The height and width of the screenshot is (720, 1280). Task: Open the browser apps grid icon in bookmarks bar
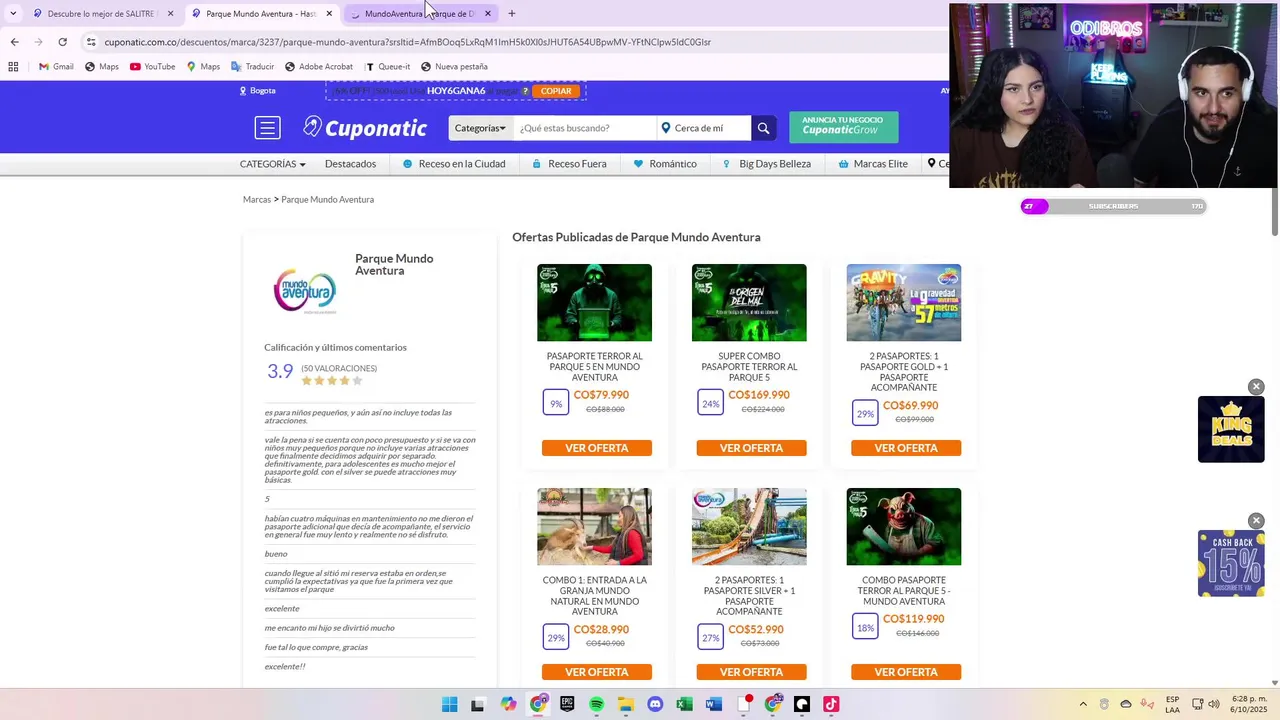coord(13,67)
